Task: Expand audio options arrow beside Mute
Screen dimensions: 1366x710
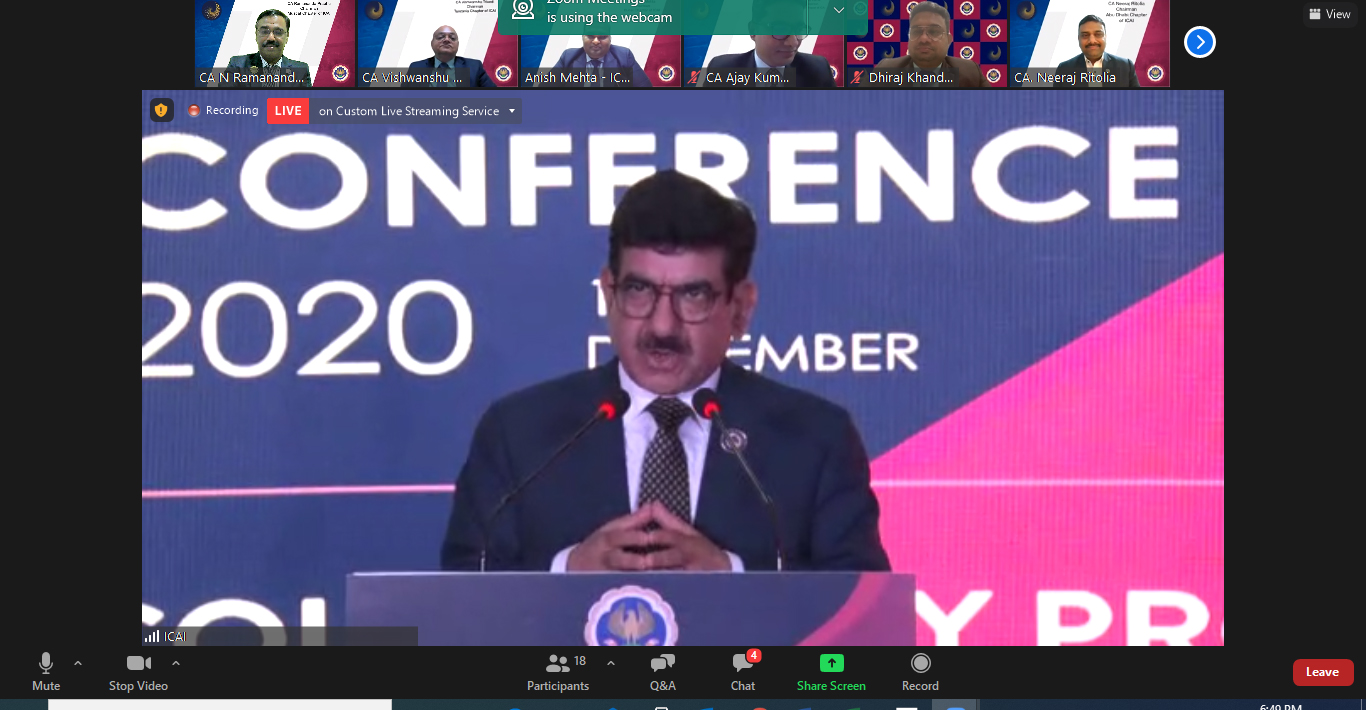Action: 78,663
